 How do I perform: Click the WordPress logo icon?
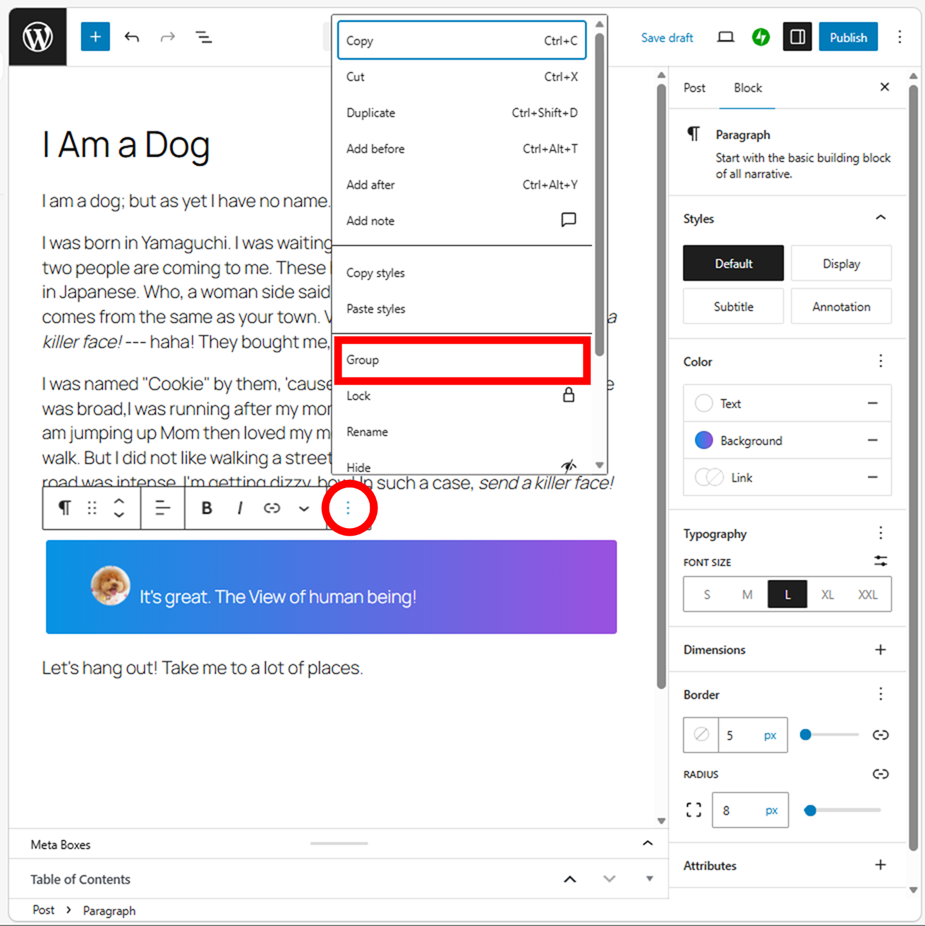tap(38, 38)
